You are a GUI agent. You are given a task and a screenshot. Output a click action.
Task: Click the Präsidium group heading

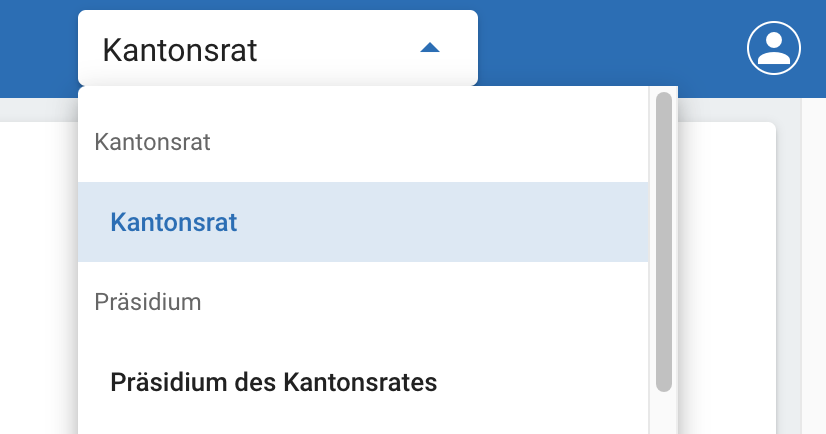(x=148, y=302)
